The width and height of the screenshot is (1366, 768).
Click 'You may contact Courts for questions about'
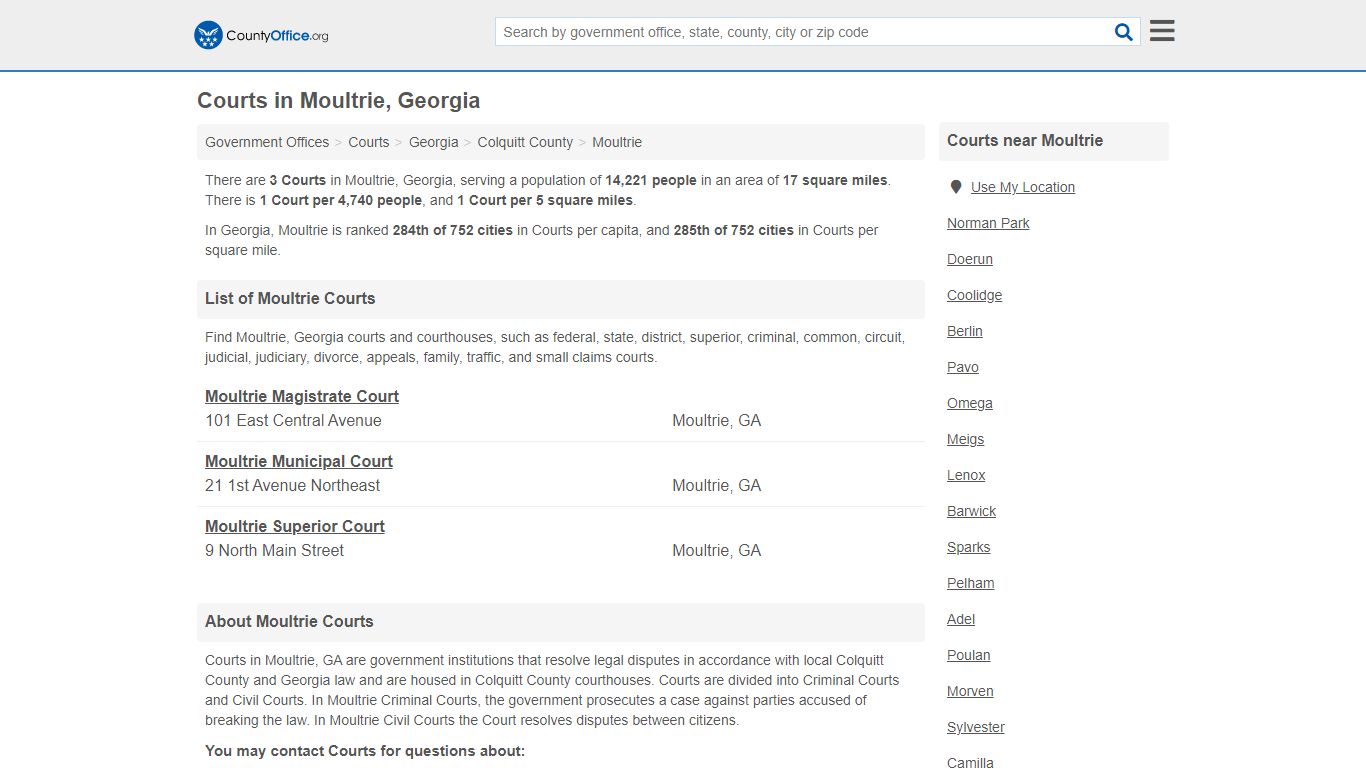pos(365,751)
